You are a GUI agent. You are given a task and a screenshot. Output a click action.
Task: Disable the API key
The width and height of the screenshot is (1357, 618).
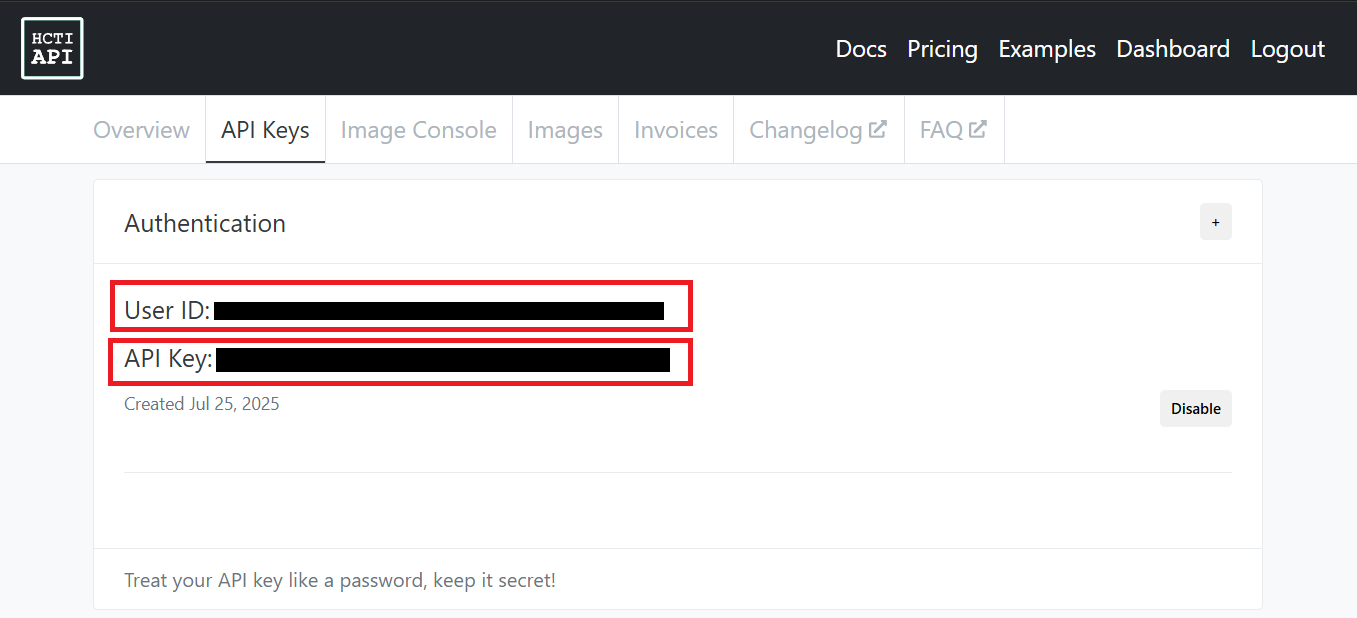pos(1195,408)
